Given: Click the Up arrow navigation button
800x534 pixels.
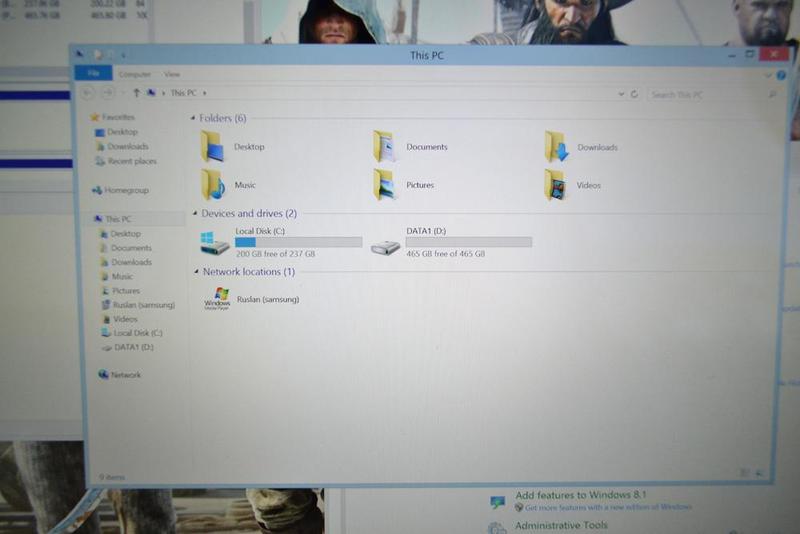Looking at the screenshot, I should coord(136,93).
